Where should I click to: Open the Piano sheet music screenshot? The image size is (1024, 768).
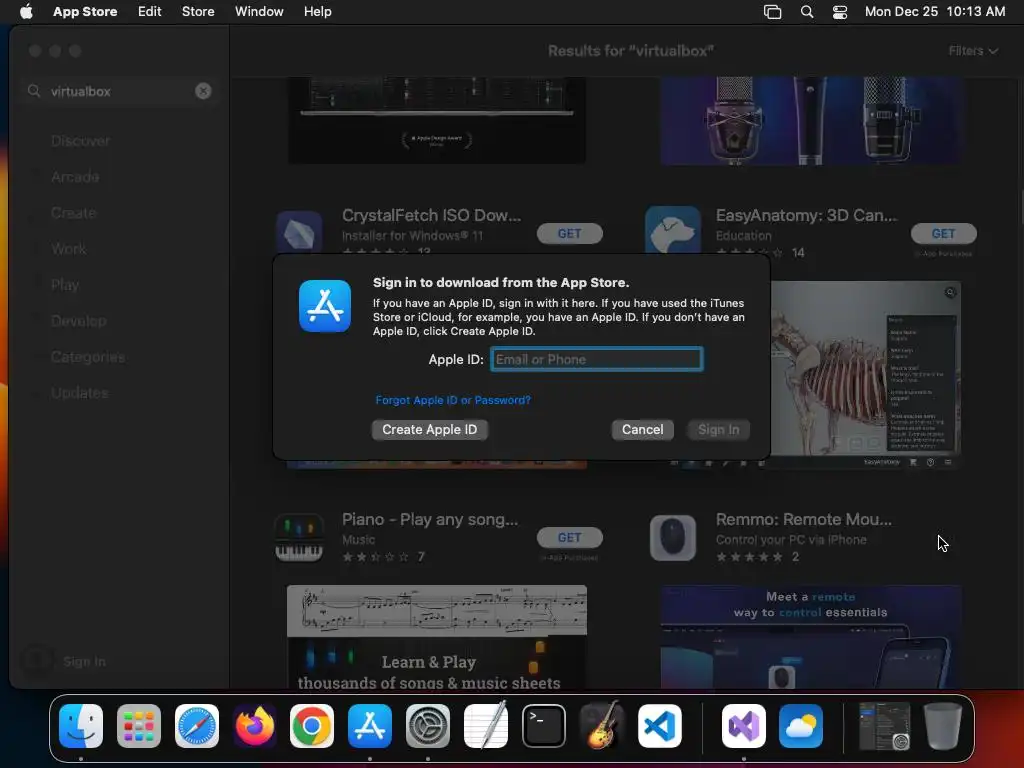[x=437, y=637]
